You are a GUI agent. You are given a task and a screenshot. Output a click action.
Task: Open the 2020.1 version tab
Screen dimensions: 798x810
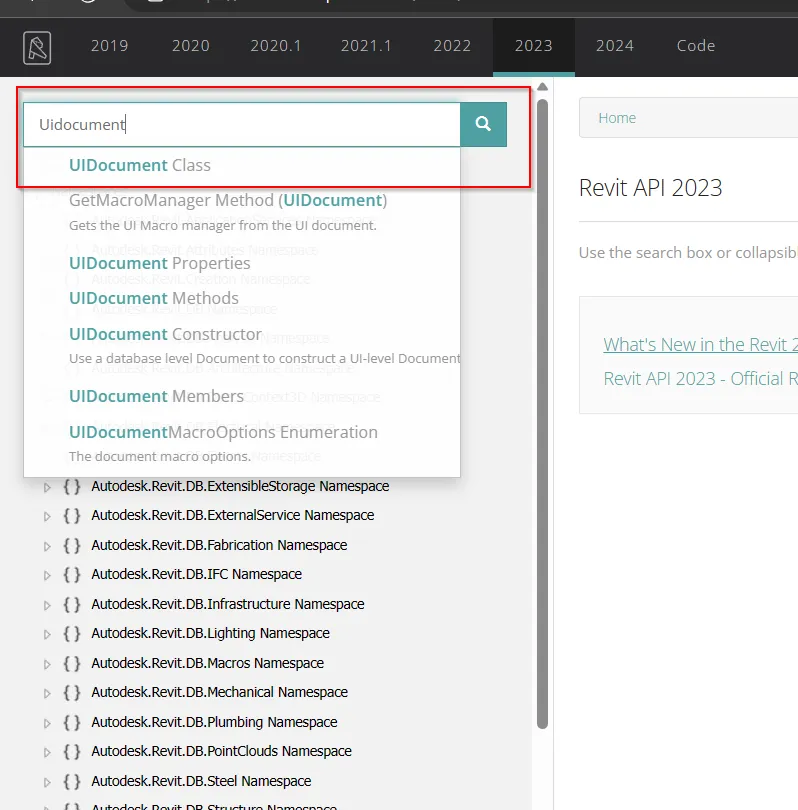coord(276,46)
